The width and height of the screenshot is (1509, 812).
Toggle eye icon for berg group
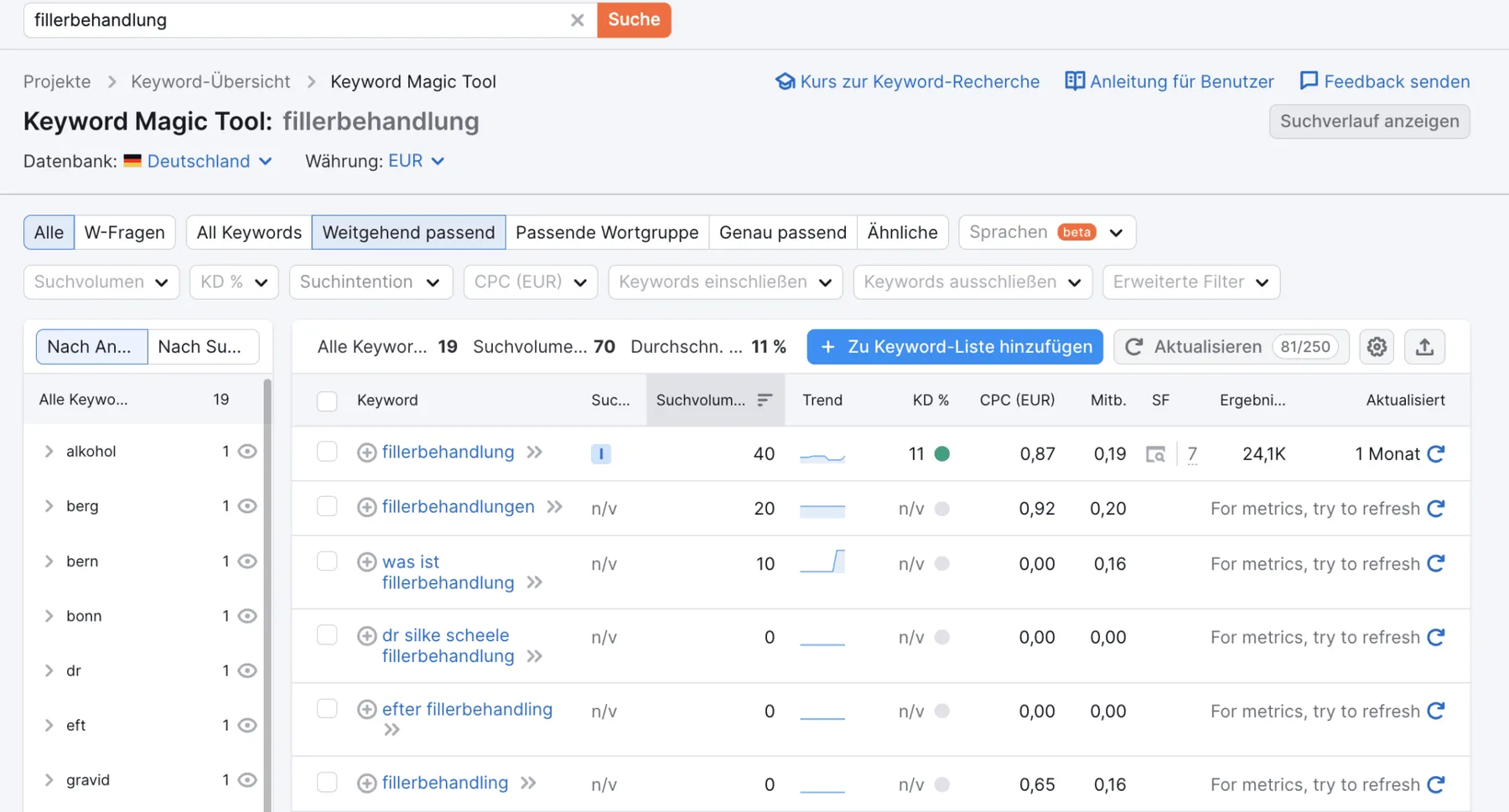coord(247,506)
